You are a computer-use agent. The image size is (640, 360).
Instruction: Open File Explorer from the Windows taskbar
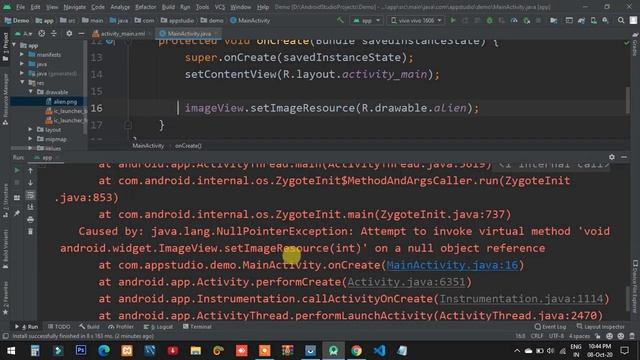(196, 350)
